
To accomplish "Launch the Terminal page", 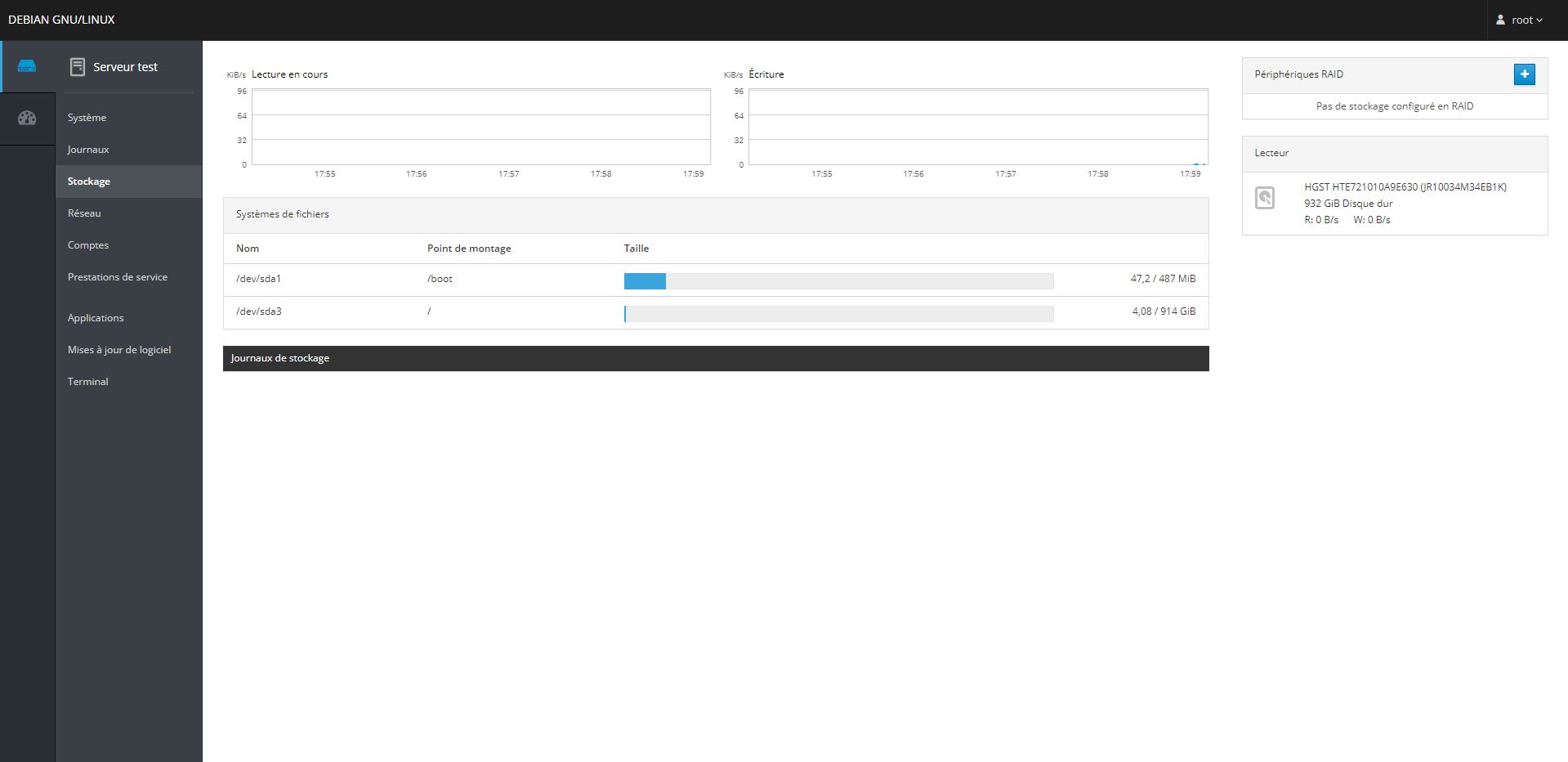I will click(88, 382).
